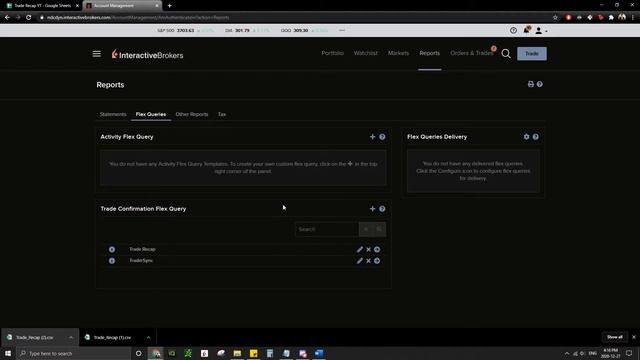The height and width of the screenshot is (360, 640).
Task: Open the File Explorer taskbar icon
Action: pos(237,353)
